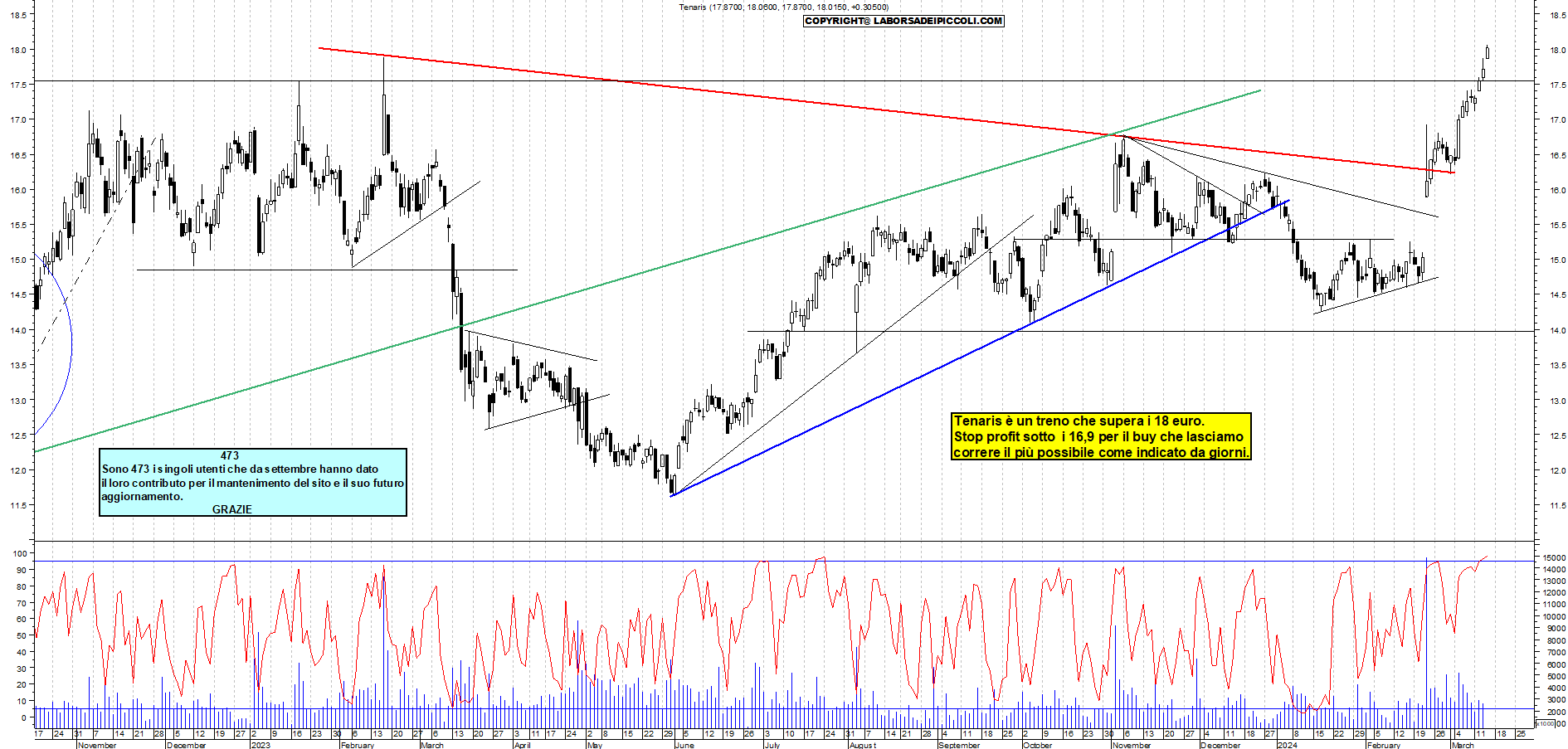Screen dimensions: 1568x749
Task: Click the 'May' month label
Action: pos(594,745)
